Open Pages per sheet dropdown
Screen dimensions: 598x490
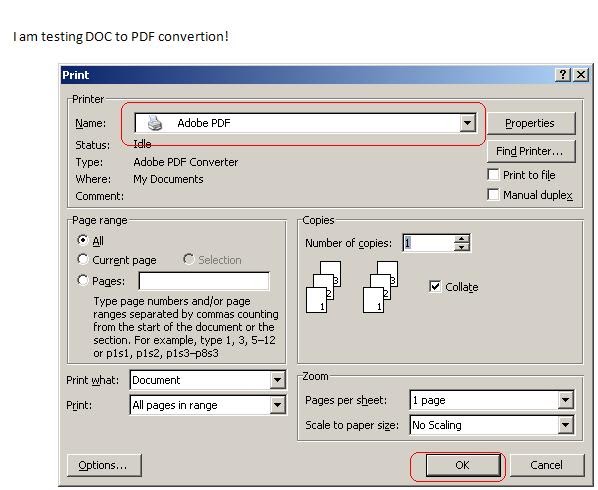point(566,400)
